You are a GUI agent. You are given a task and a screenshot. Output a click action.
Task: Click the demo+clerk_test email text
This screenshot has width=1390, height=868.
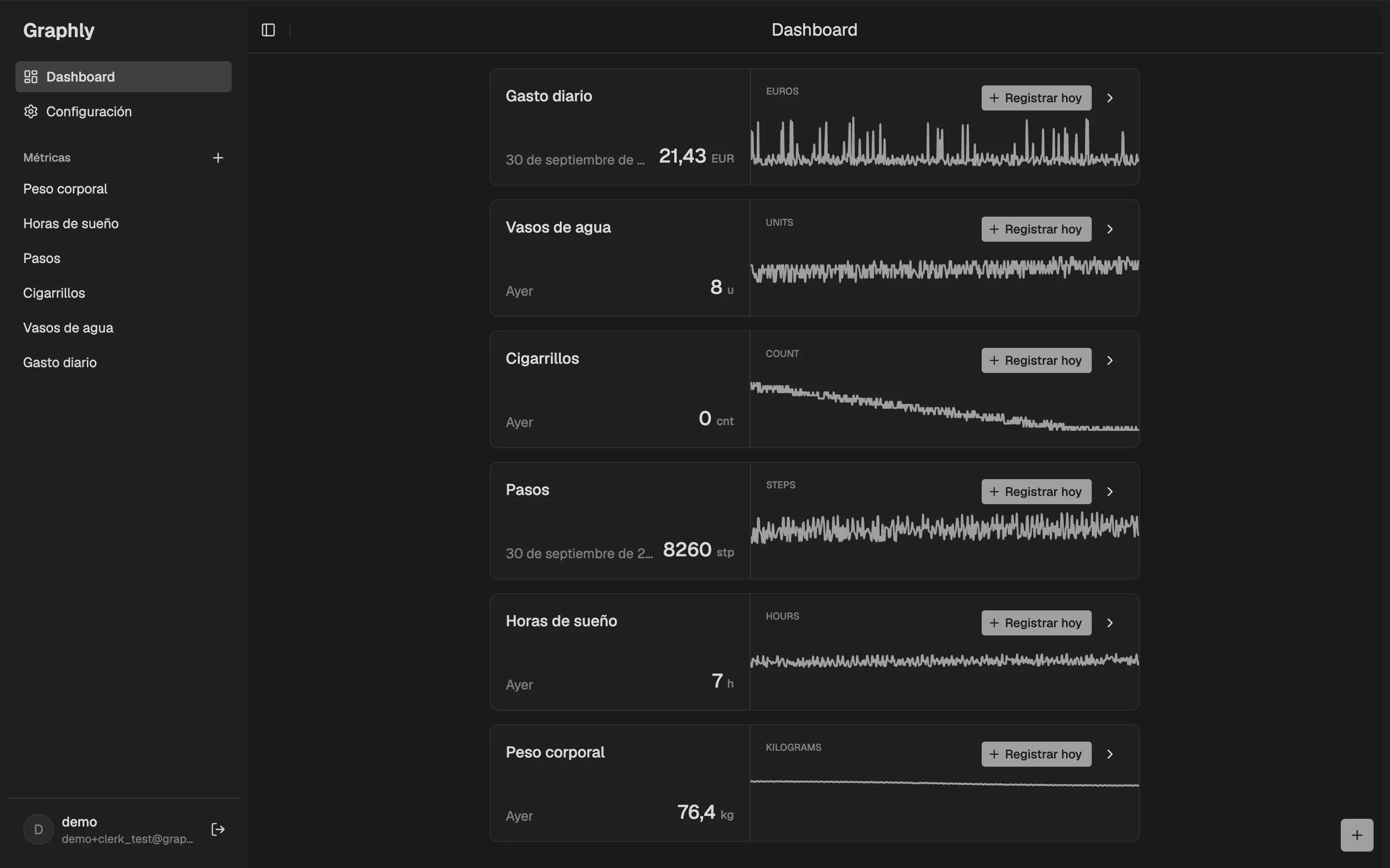(127, 839)
